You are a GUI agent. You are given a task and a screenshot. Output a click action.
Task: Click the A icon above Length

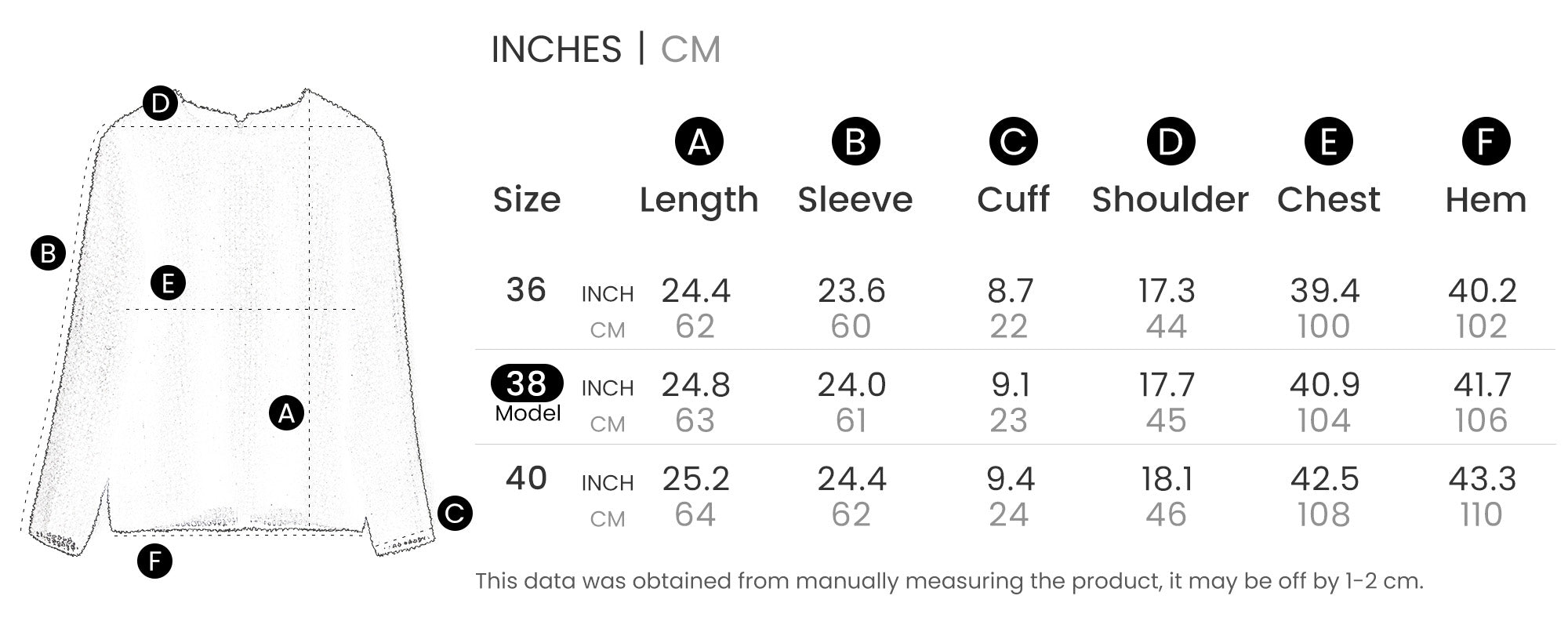pyautogui.click(x=699, y=142)
